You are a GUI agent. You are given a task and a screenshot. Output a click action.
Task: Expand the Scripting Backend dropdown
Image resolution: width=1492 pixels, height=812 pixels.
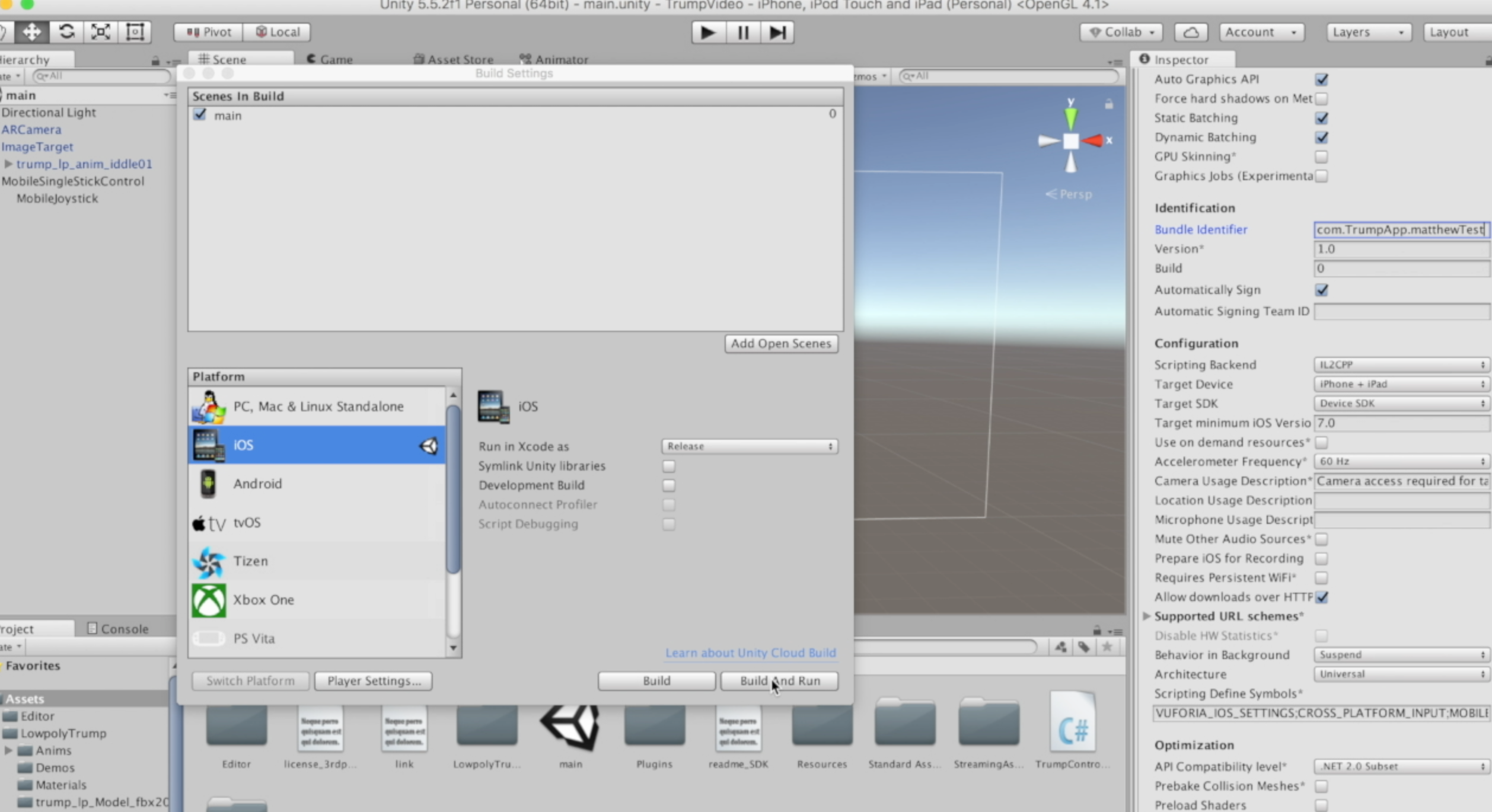pos(1400,364)
